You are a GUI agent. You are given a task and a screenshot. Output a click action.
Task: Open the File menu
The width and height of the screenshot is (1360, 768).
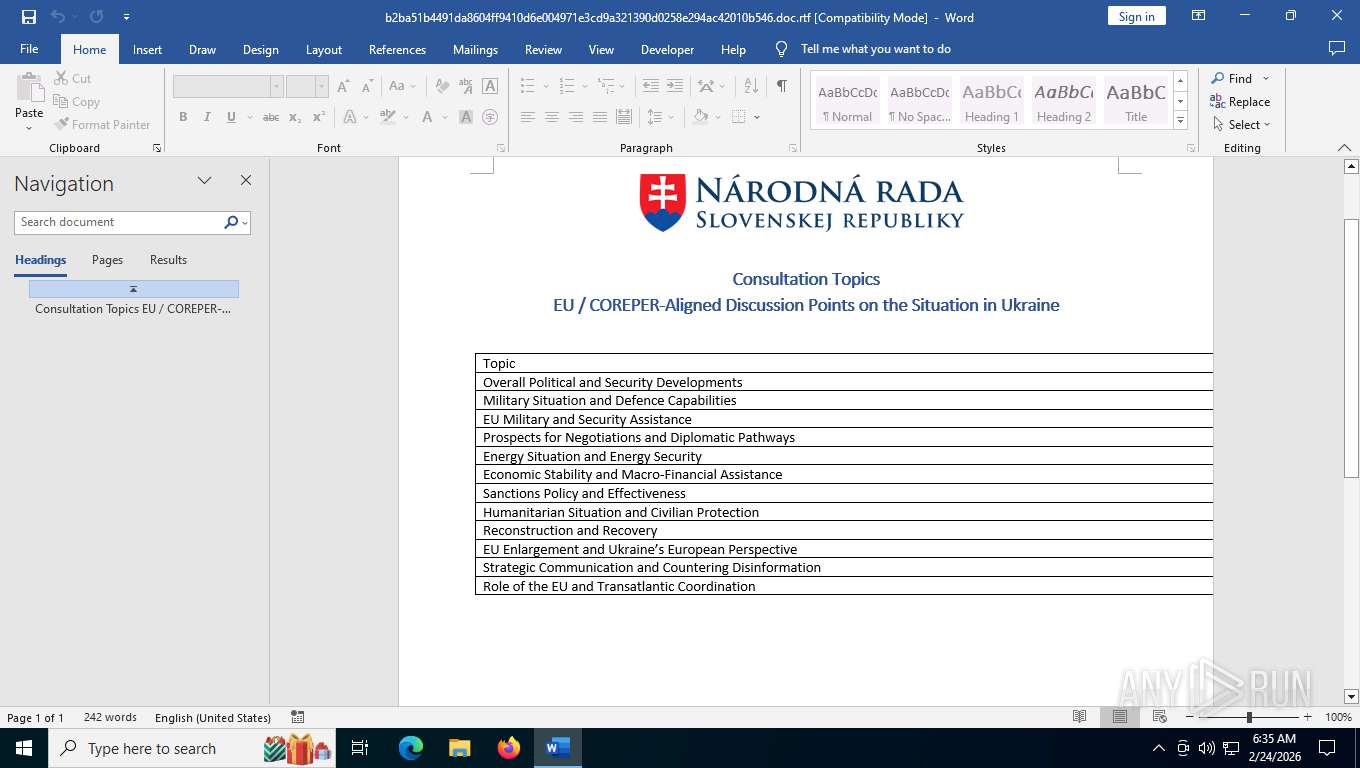point(29,49)
